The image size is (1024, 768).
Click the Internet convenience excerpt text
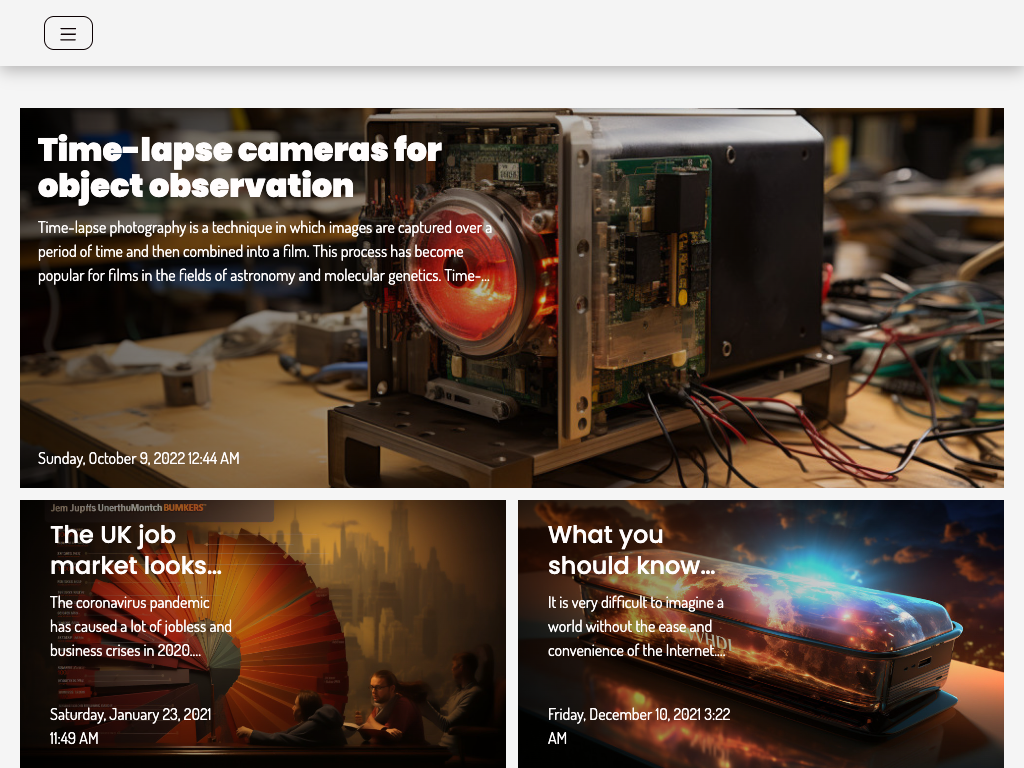636,626
